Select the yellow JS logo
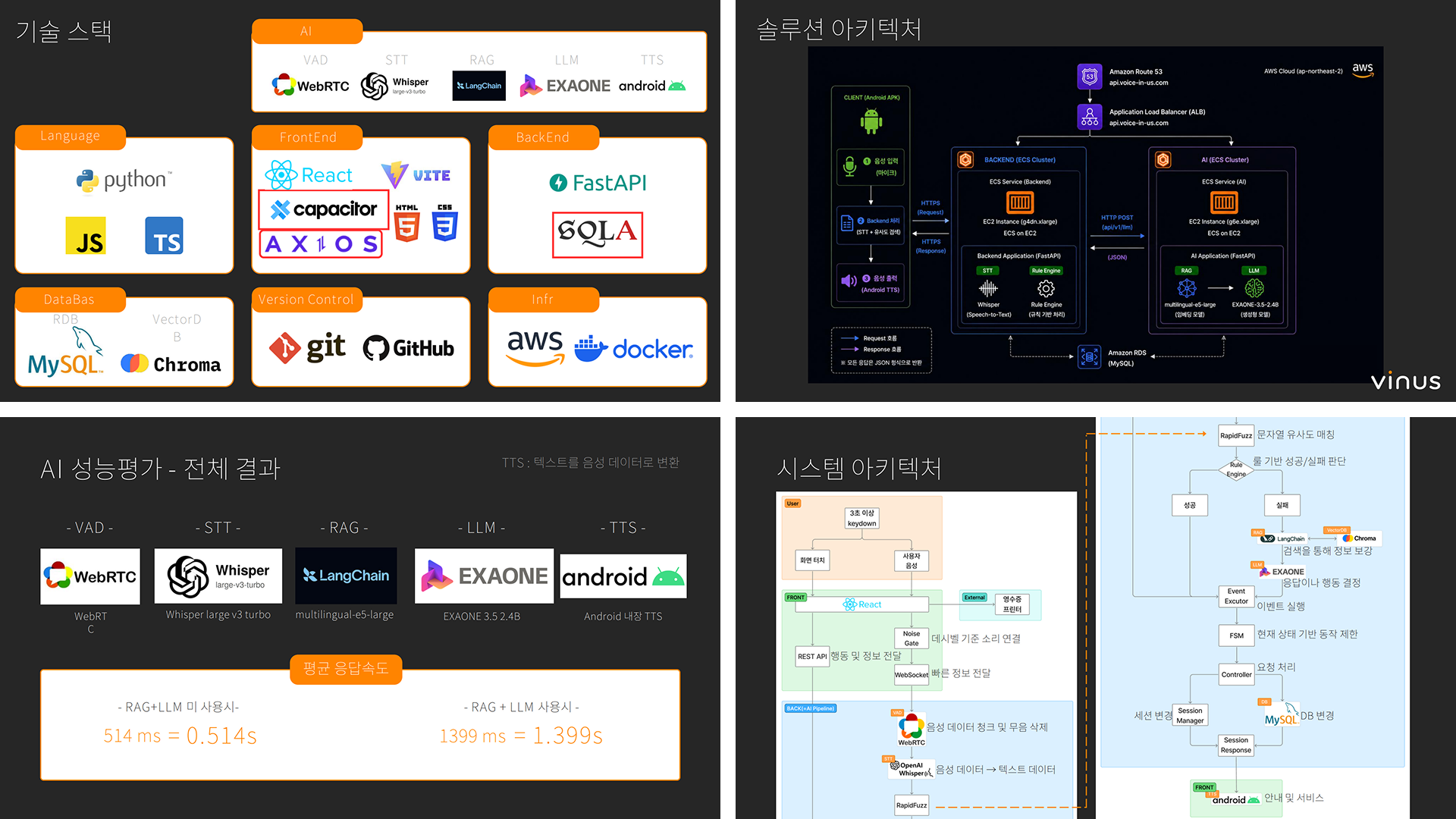 (x=85, y=236)
